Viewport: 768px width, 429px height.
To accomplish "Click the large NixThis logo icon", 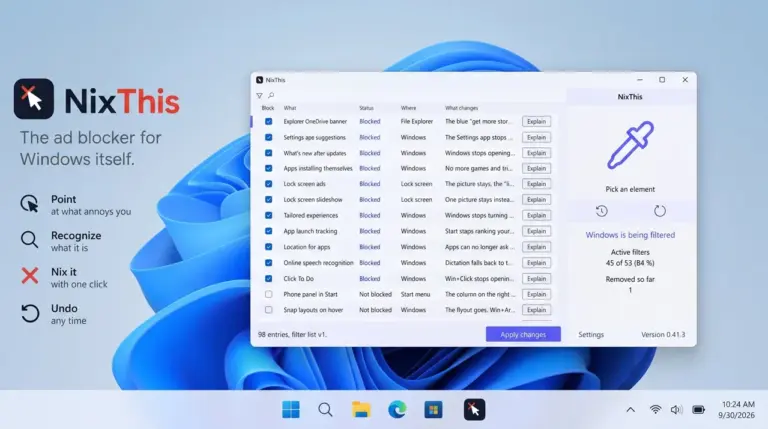I will coord(34,99).
